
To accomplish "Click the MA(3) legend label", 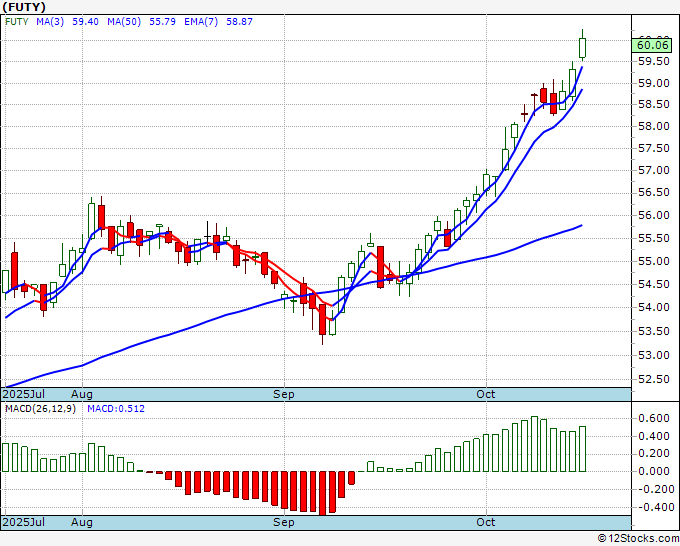I will point(50,22).
